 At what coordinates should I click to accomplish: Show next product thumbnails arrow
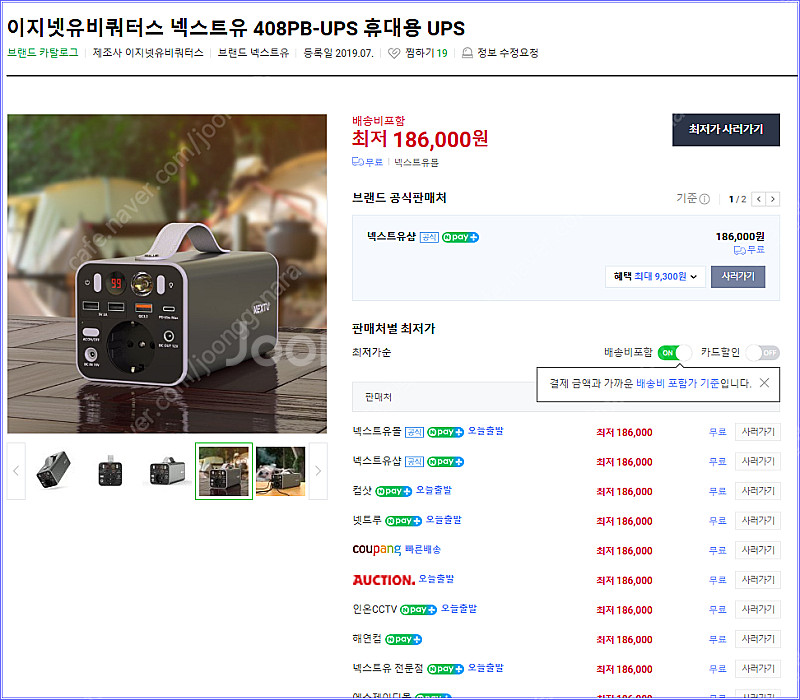point(318,471)
